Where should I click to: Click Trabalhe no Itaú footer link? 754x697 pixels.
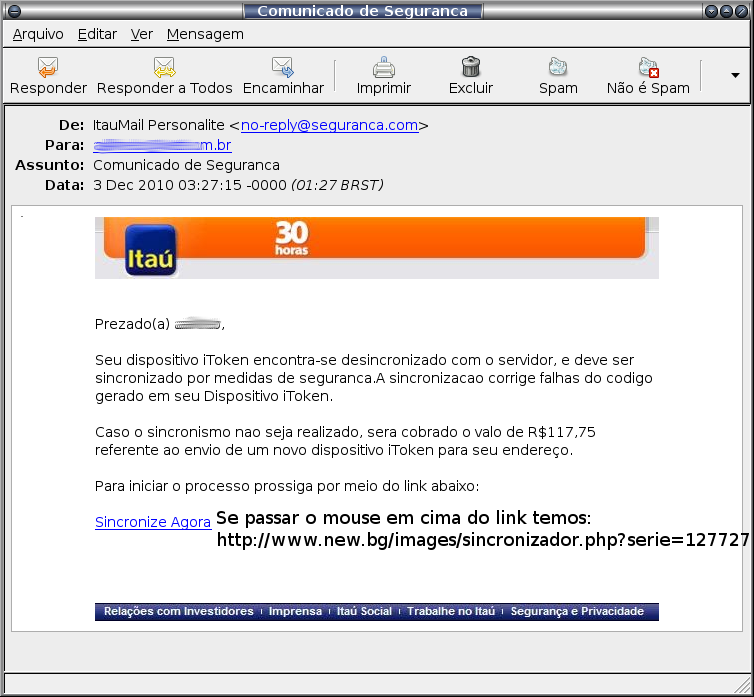(451, 611)
